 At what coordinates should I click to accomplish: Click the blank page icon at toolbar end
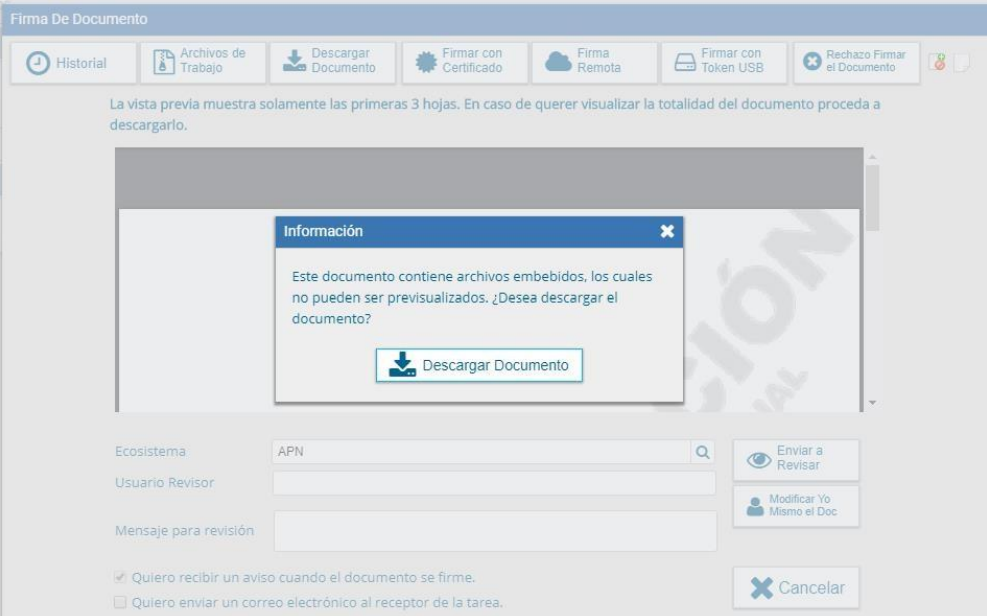(960, 63)
